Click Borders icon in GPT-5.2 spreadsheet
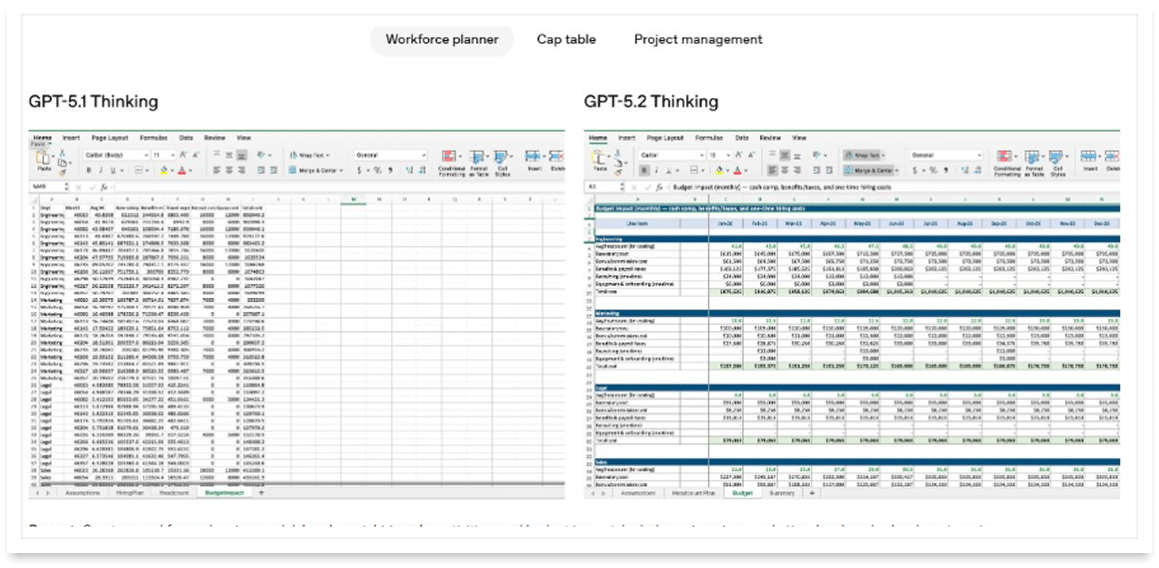 click(693, 170)
